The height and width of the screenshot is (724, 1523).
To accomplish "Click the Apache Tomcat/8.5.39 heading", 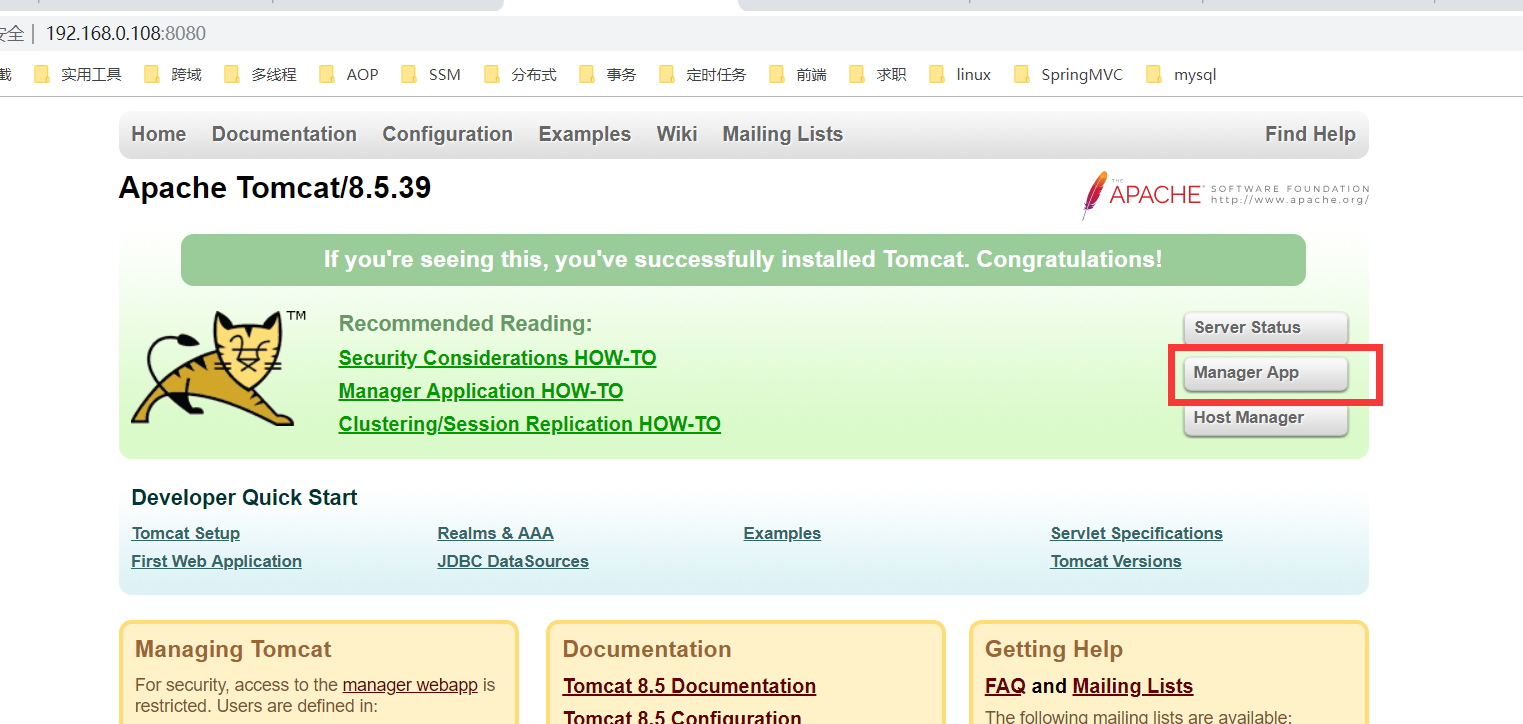I will [275, 187].
